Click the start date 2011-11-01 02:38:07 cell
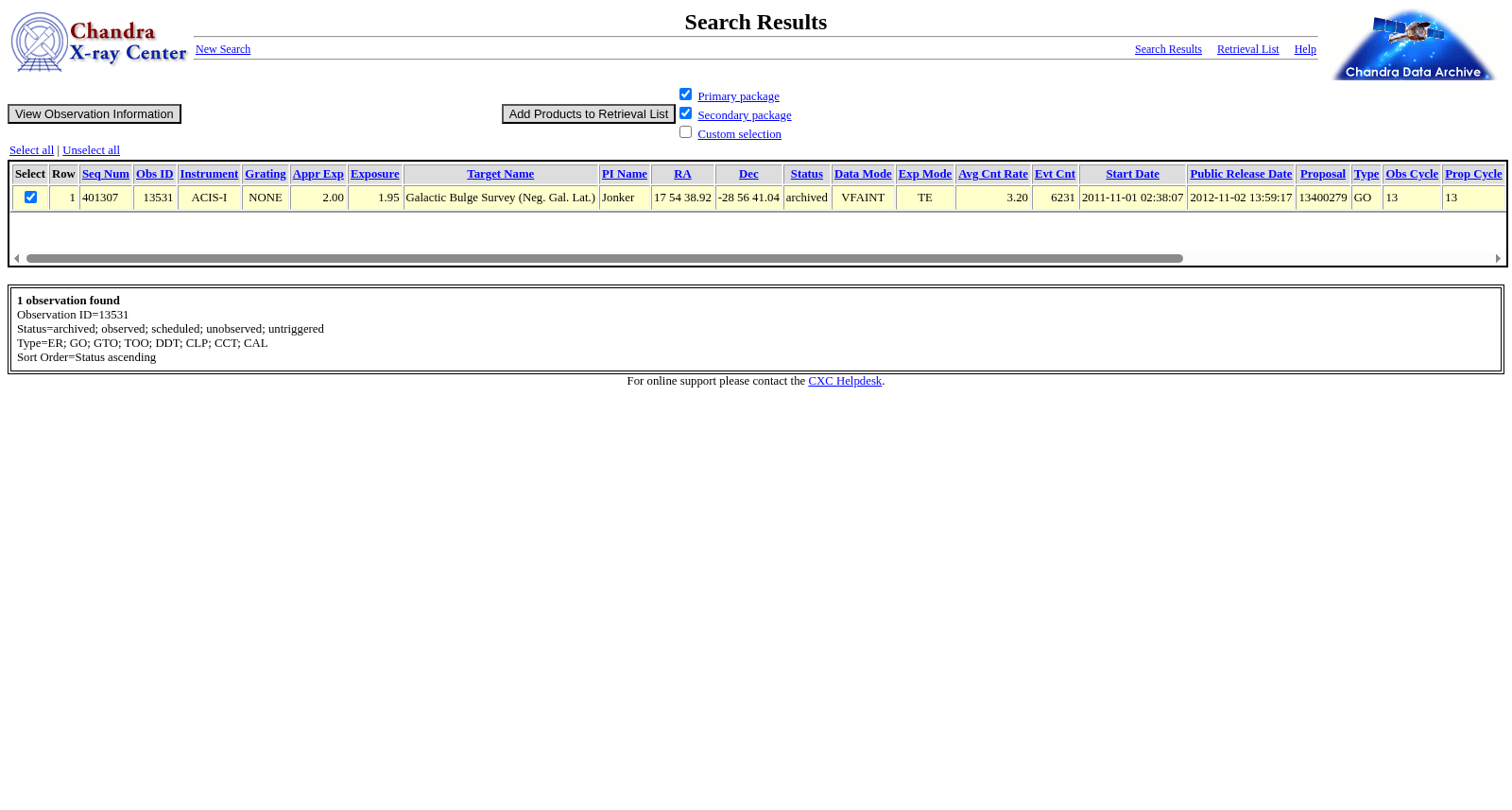The image size is (1512, 810). tap(1132, 198)
